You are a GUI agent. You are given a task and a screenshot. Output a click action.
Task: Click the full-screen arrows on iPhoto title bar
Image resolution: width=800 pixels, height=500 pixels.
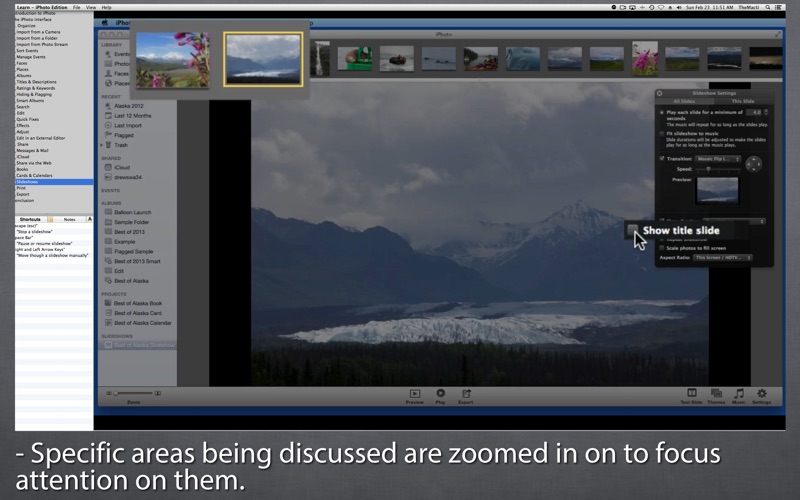[778, 35]
